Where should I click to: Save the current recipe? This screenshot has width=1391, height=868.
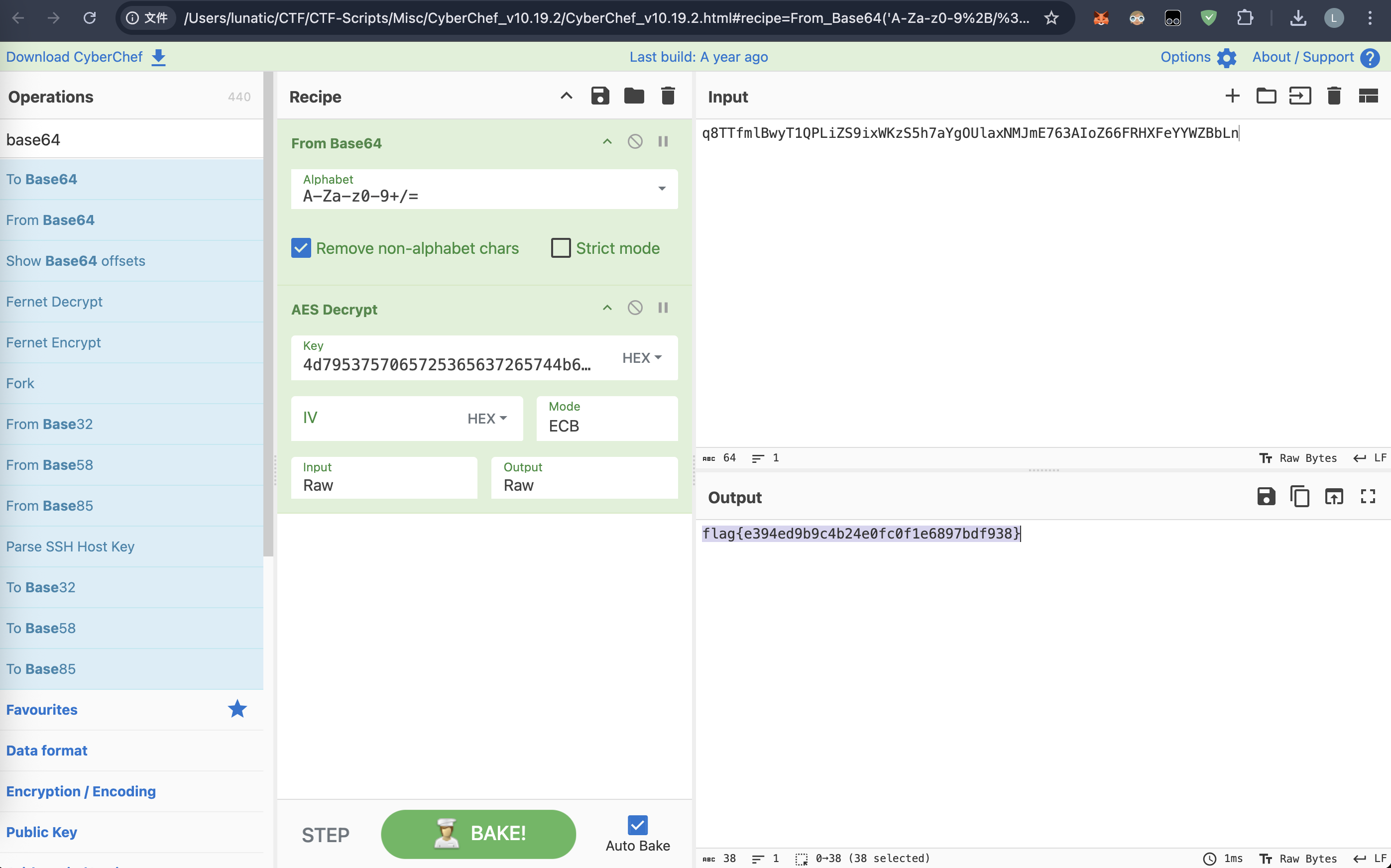coord(600,96)
